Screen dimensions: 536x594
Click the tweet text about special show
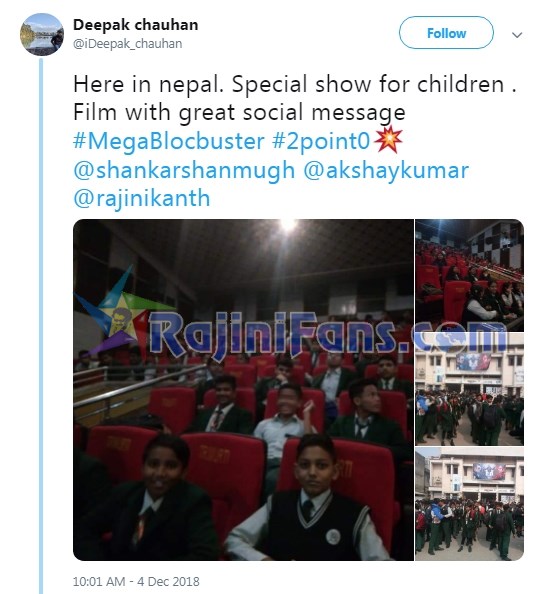click(295, 98)
